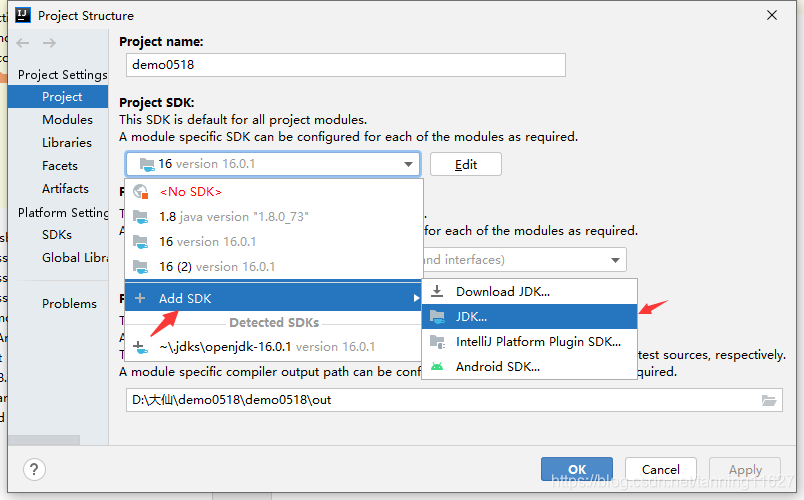
Task: Click the IntelliJ Platform Plugin SDK icon
Action: (437, 342)
